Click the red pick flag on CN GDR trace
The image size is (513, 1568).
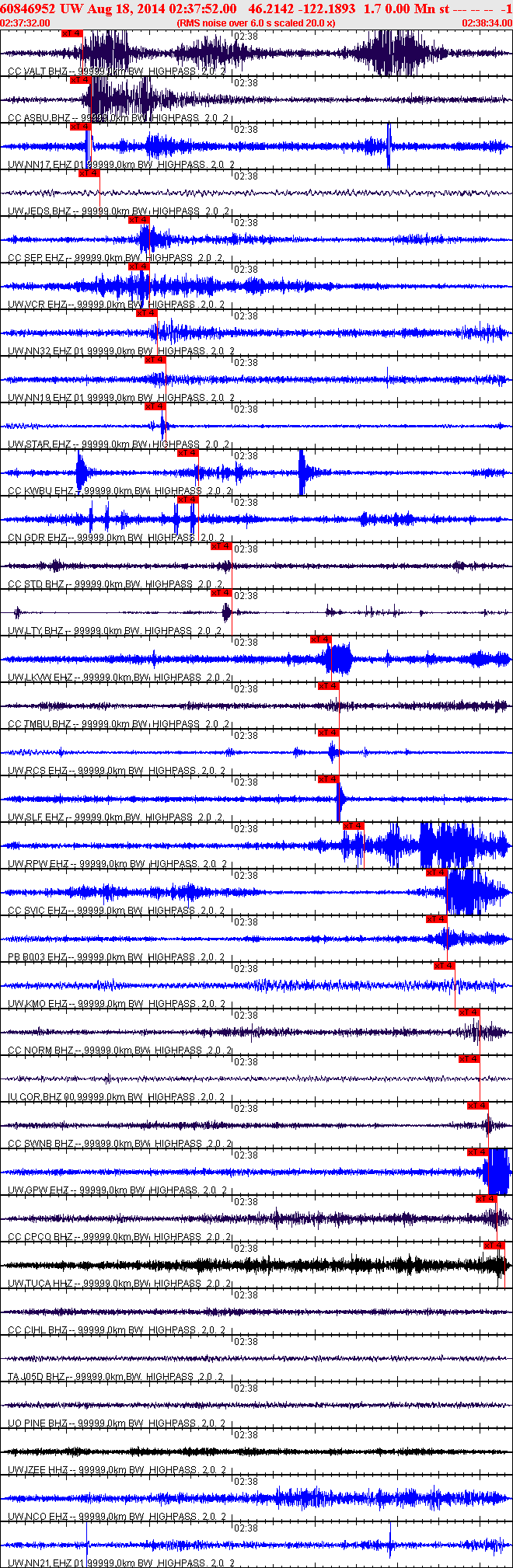188,500
